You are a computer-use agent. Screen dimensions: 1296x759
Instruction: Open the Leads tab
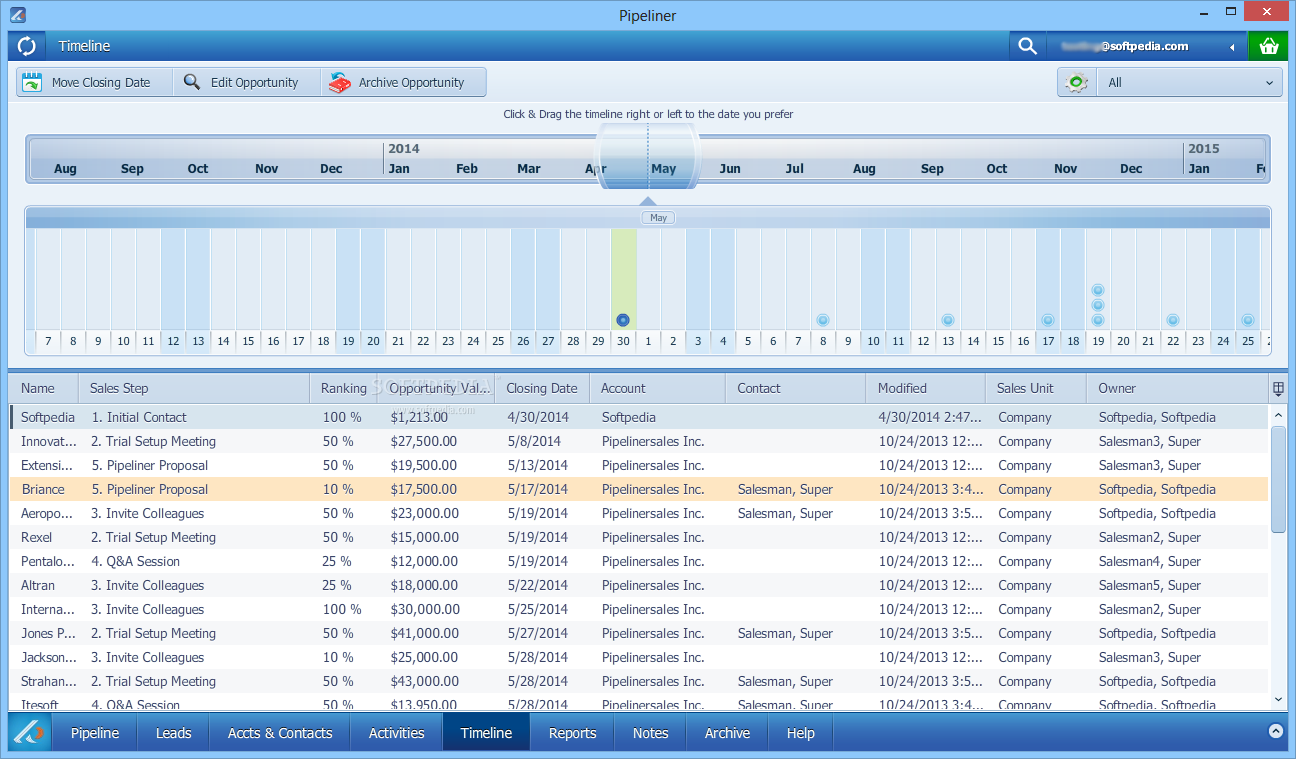pos(173,733)
